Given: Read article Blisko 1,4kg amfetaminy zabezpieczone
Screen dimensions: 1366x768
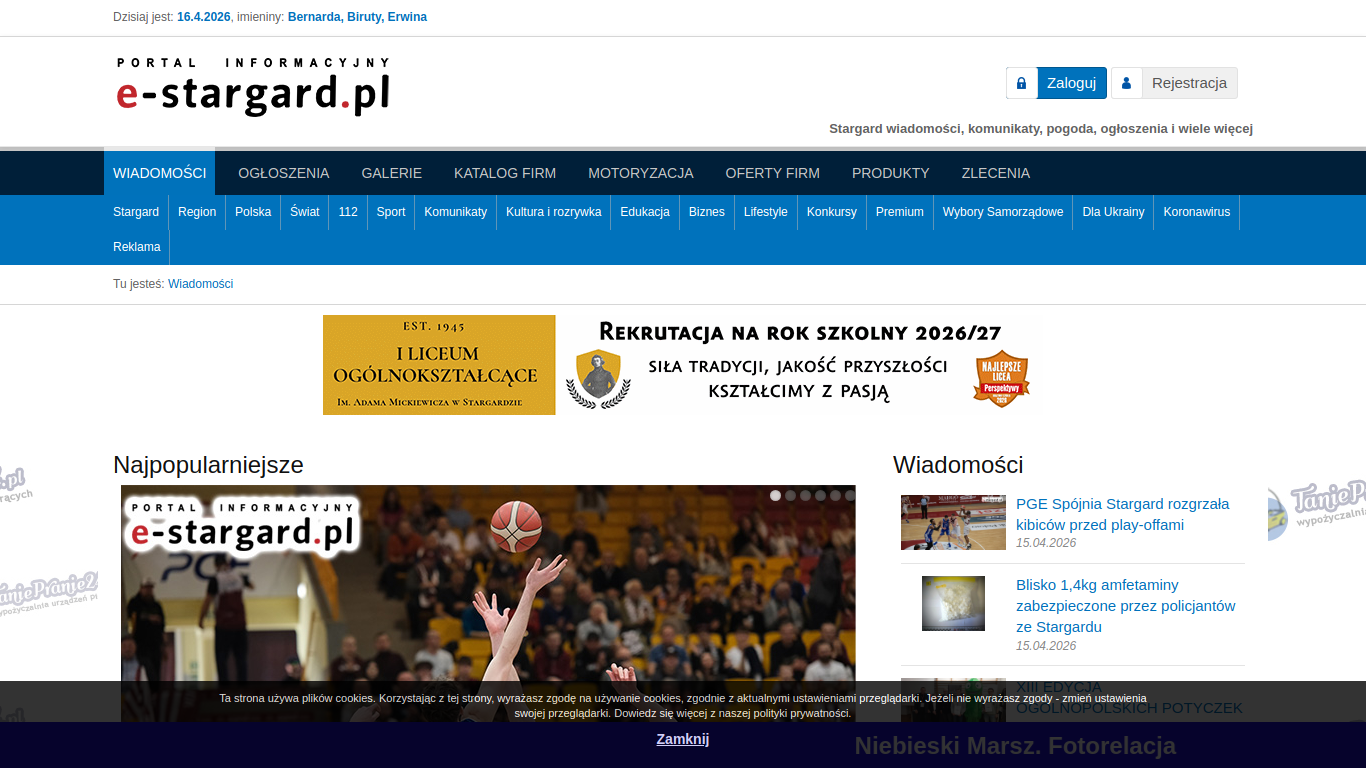Looking at the screenshot, I should (1126, 606).
